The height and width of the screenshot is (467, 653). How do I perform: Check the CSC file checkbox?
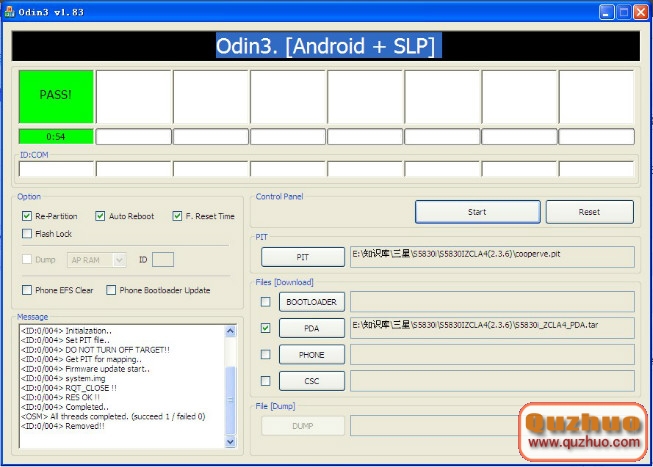265,381
